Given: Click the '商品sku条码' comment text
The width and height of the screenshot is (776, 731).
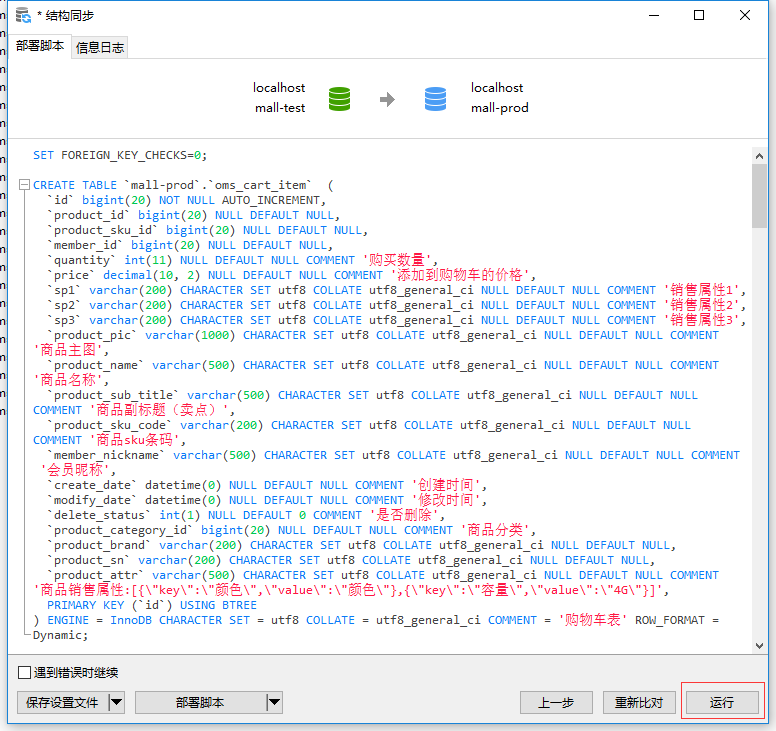Looking at the screenshot, I should [x=134, y=440].
